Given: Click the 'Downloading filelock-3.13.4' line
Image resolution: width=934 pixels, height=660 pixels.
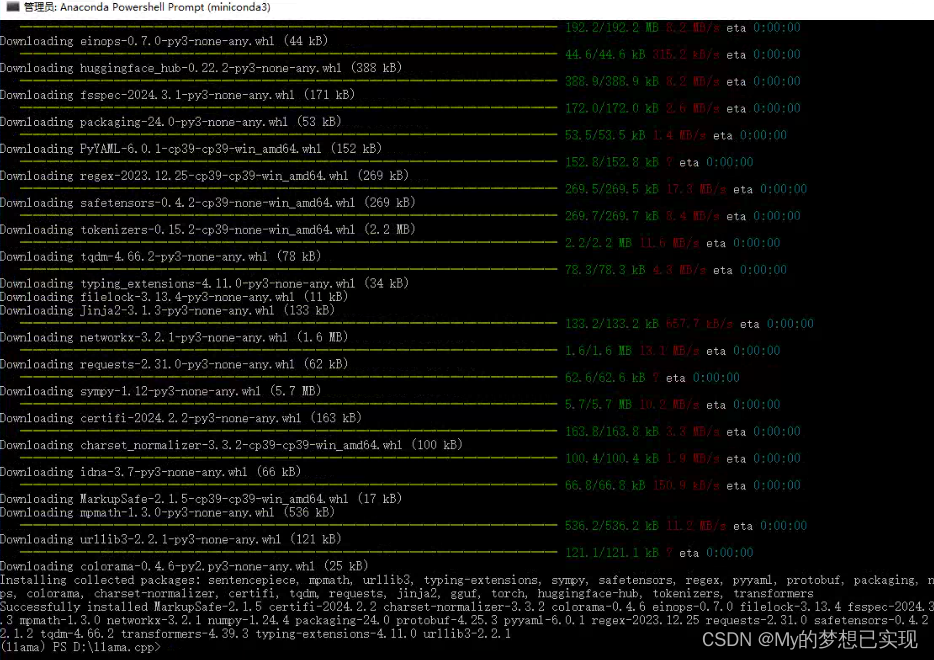Looking at the screenshot, I should click(174, 297).
